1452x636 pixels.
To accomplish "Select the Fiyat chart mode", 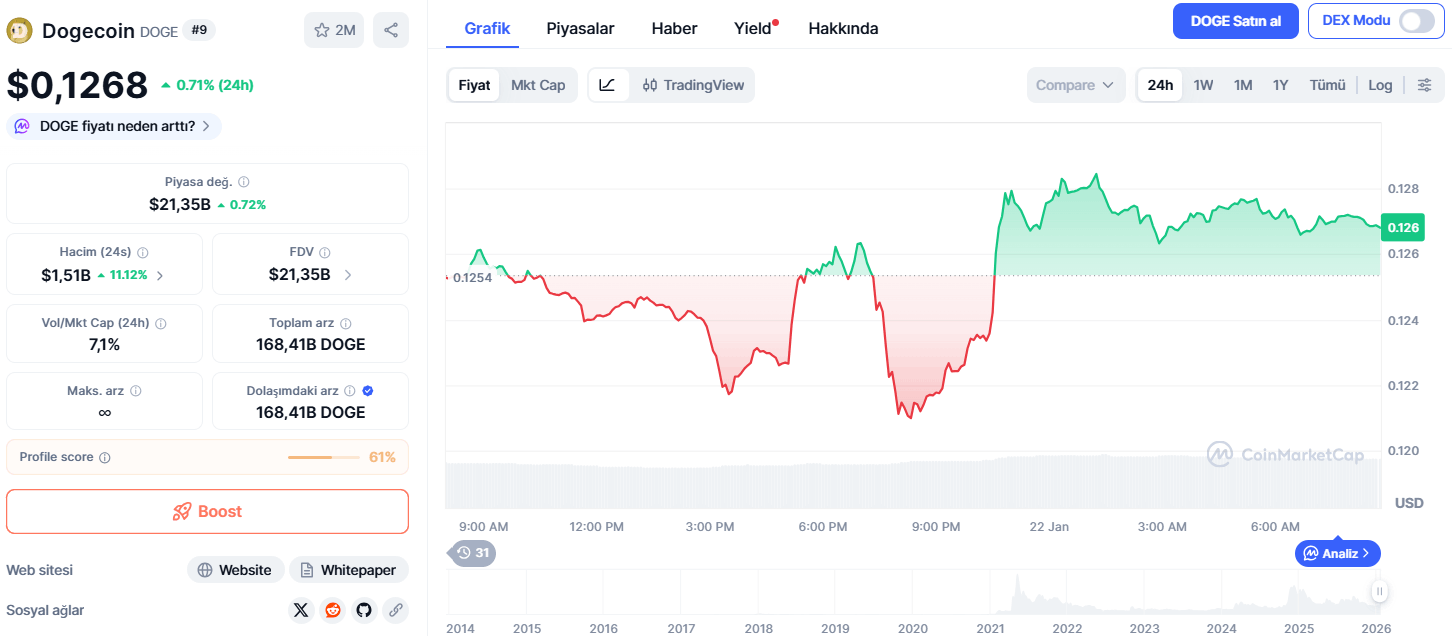I will [474, 85].
